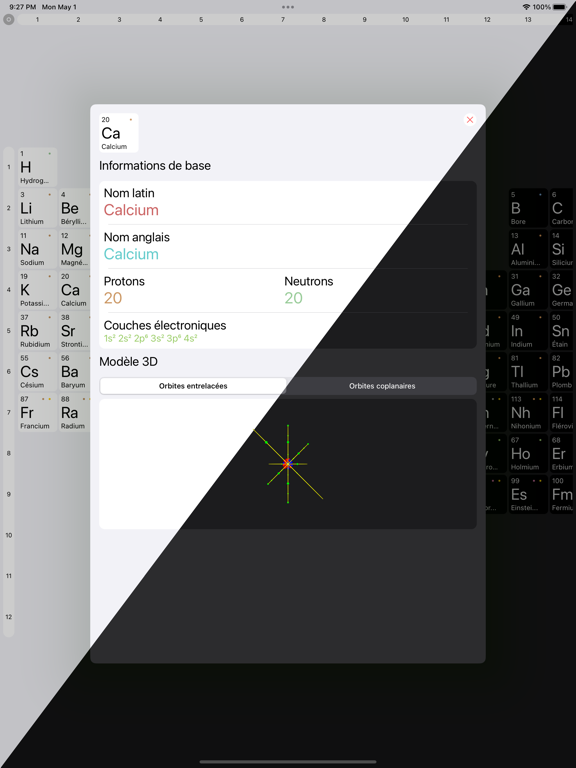The image size is (576, 768).
Task: Open the Lithium element tile
Action: point(38,208)
